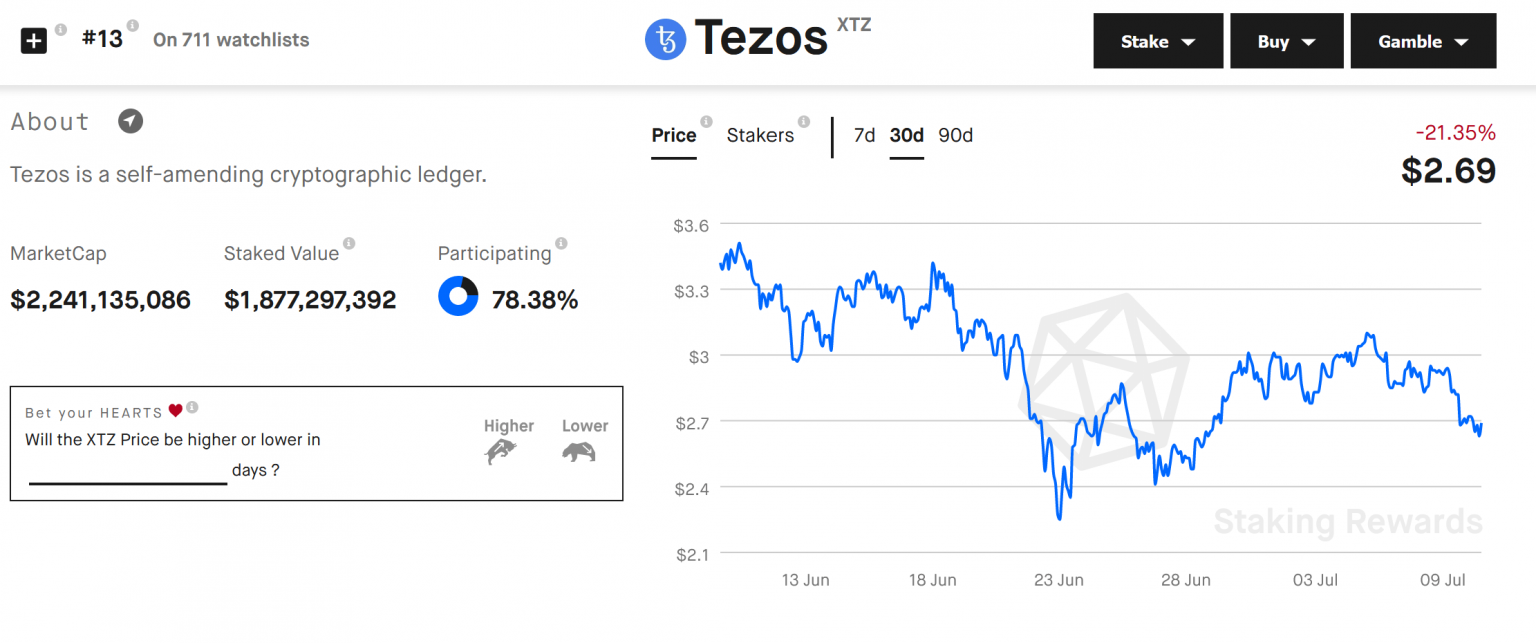Viewport: 1536px width, 643px height.
Task: Expand the Gamble dropdown
Action: (1423, 41)
